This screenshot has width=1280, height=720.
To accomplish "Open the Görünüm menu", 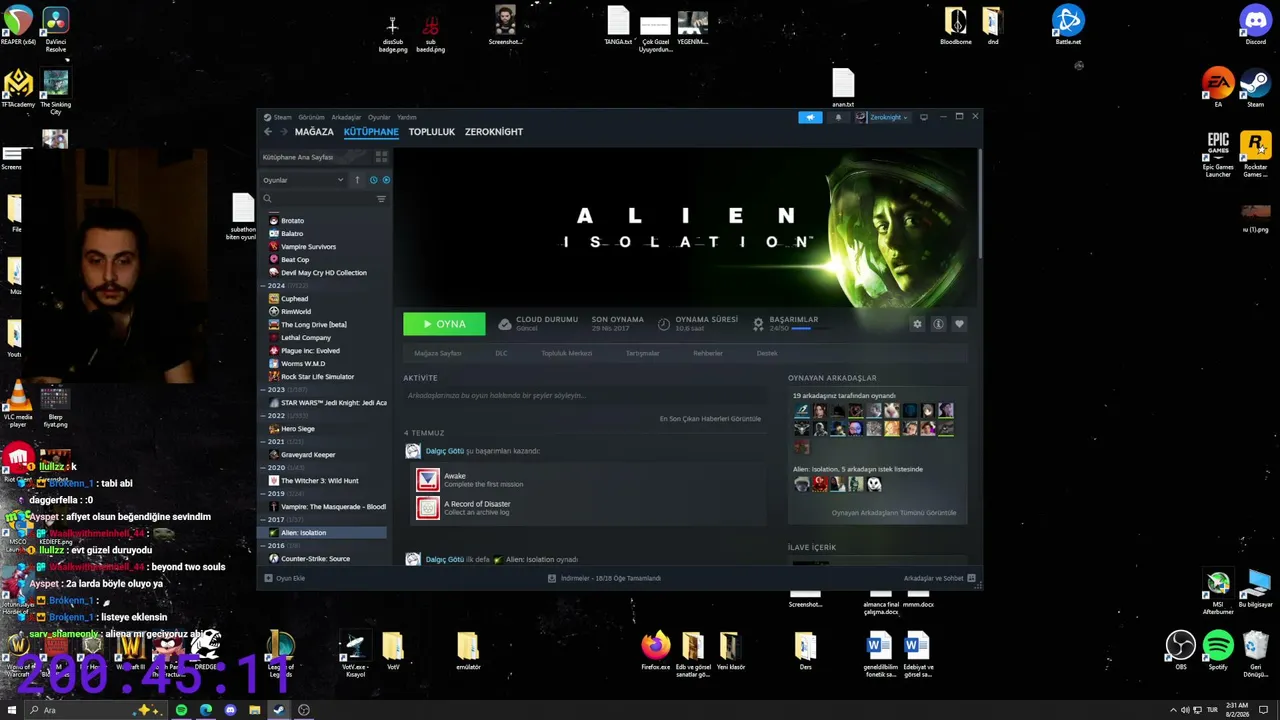I will tap(311, 117).
